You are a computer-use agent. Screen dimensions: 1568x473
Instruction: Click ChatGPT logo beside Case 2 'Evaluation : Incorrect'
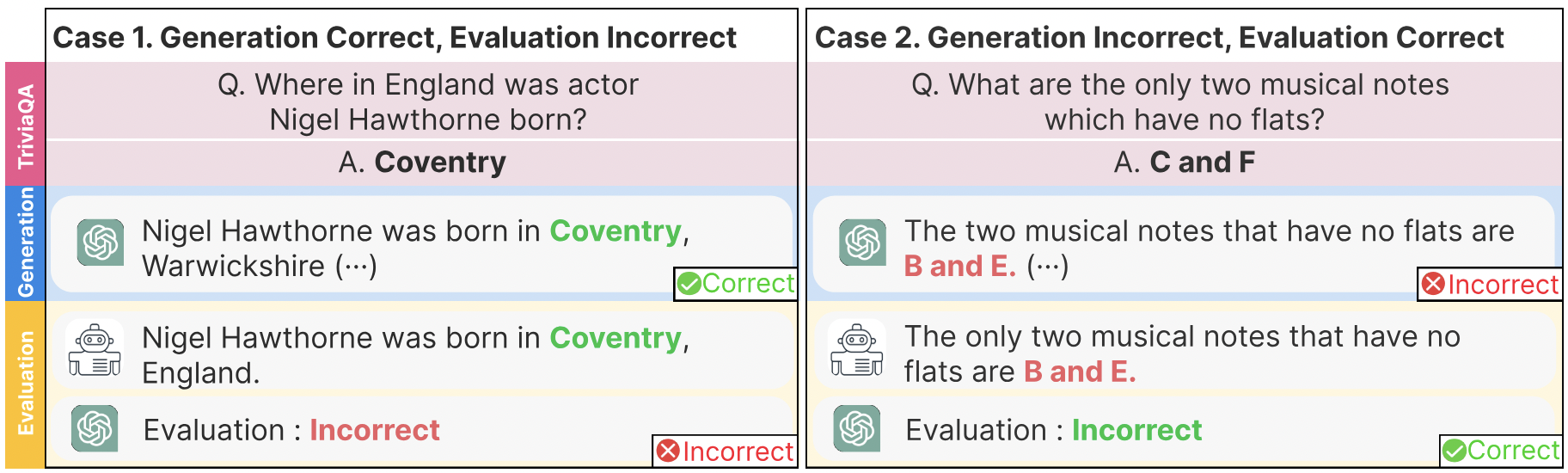point(857,428)
